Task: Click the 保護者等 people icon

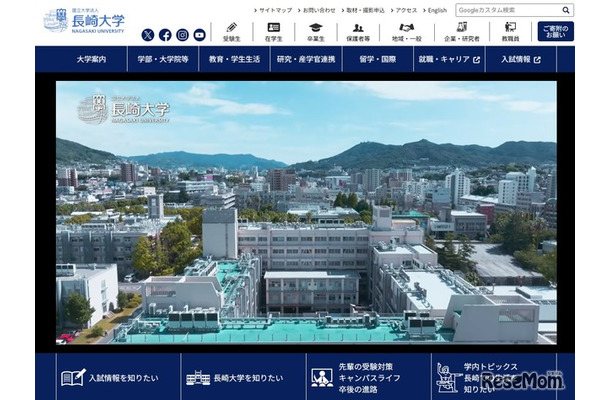Action: coord(358,28)
